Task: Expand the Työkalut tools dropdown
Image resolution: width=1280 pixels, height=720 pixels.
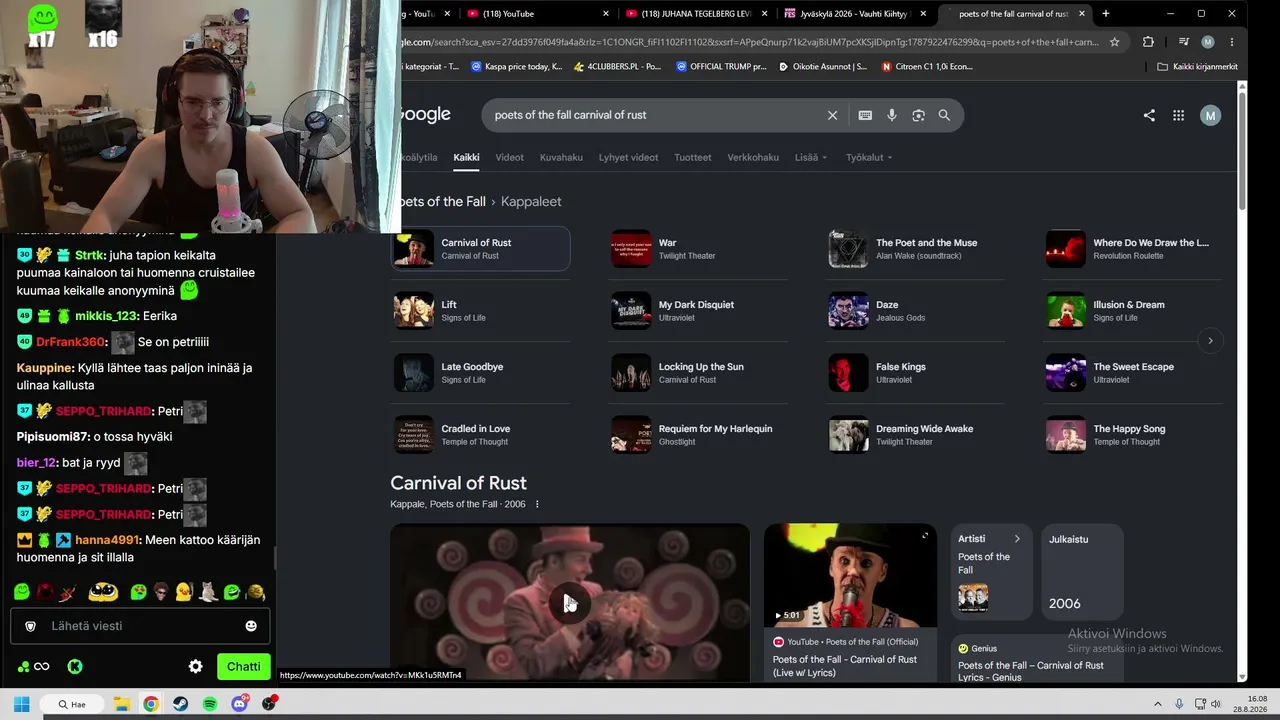Action: coord(869,157)
